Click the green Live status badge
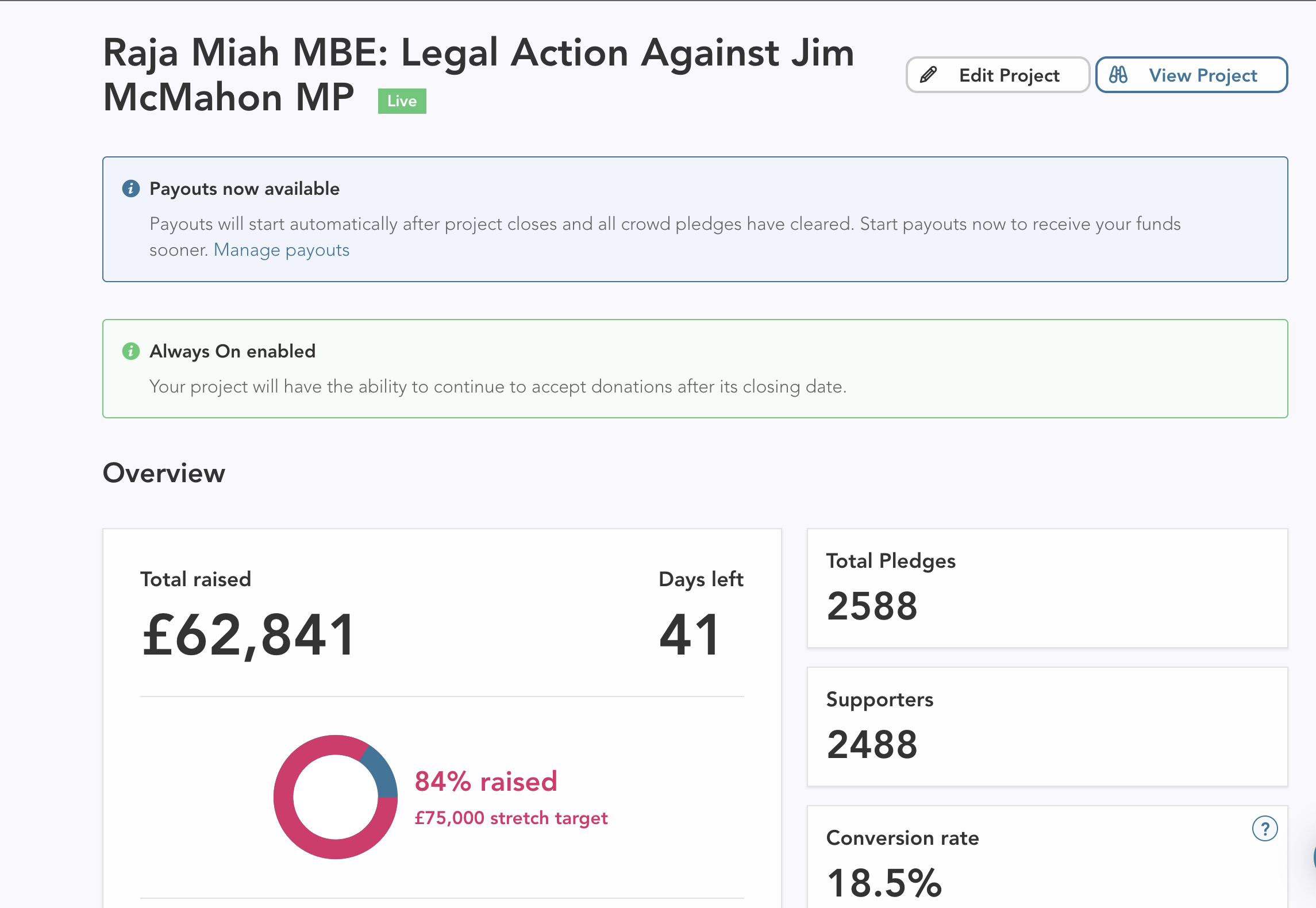 [x=402, y=101]
